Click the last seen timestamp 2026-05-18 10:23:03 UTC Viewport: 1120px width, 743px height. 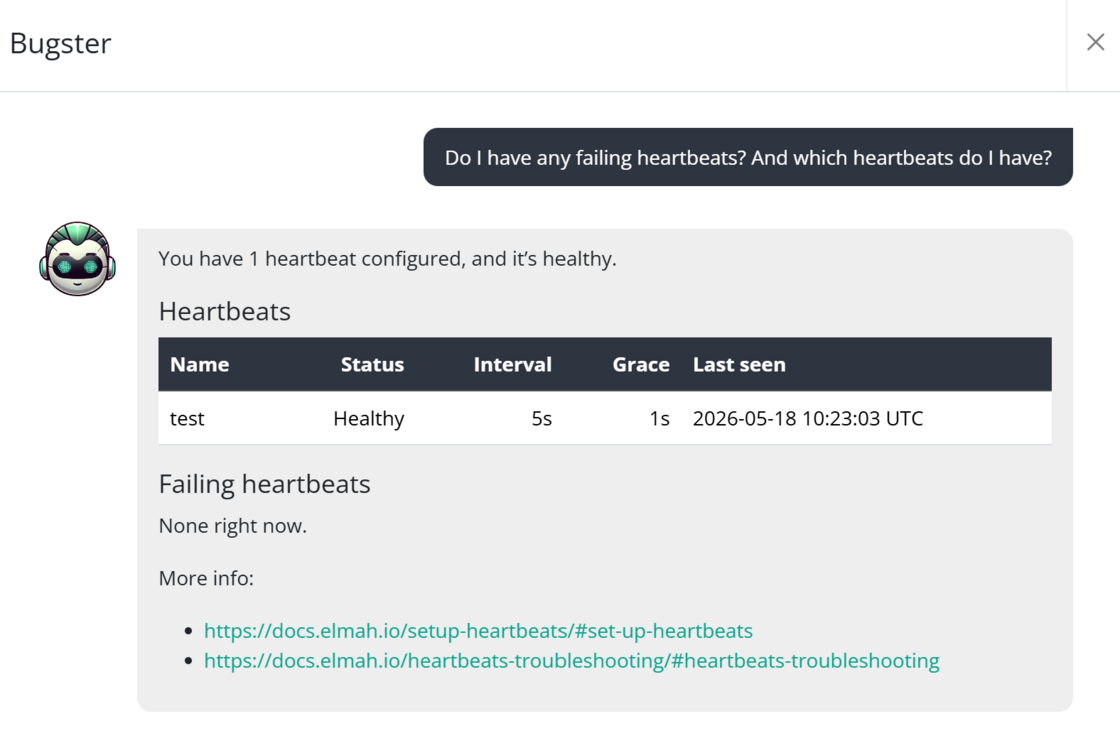[x=808, y=419]
